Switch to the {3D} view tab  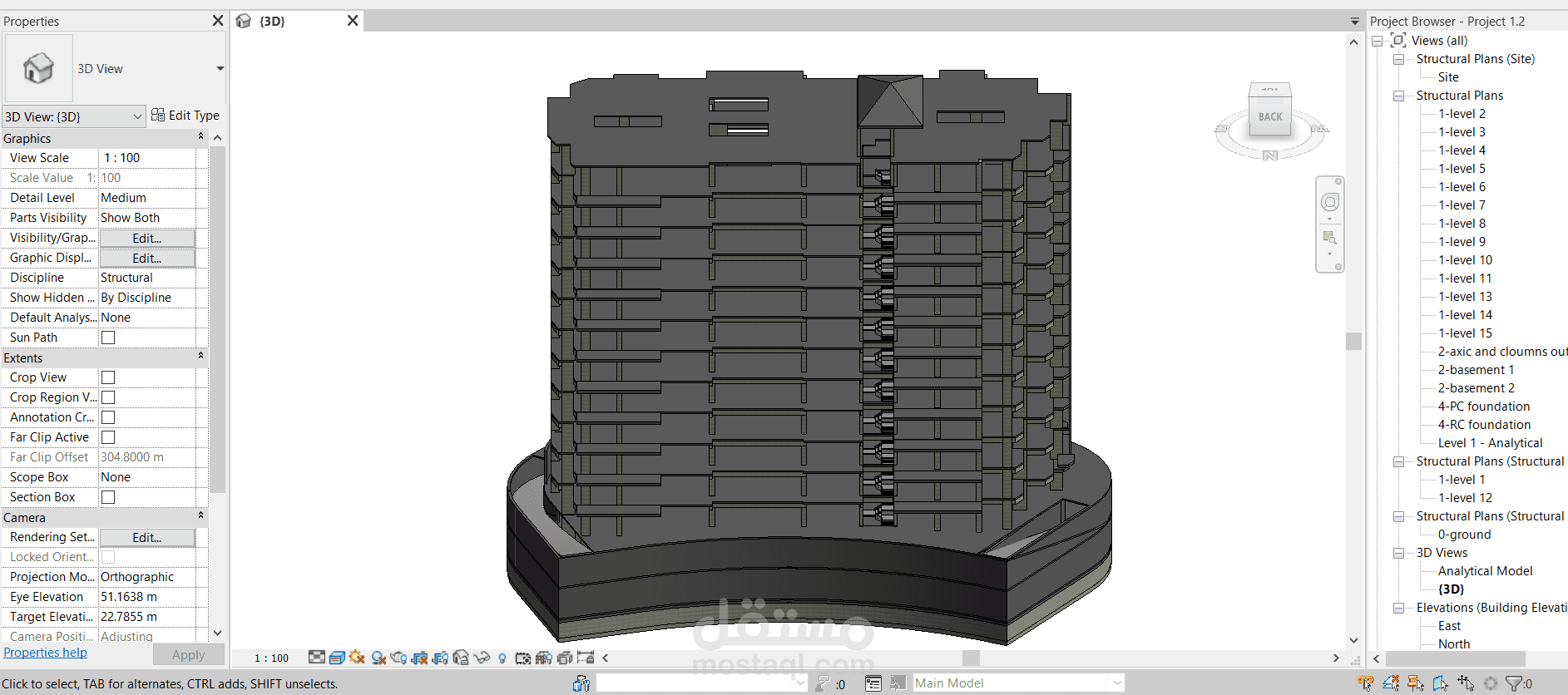click(273, 21)
